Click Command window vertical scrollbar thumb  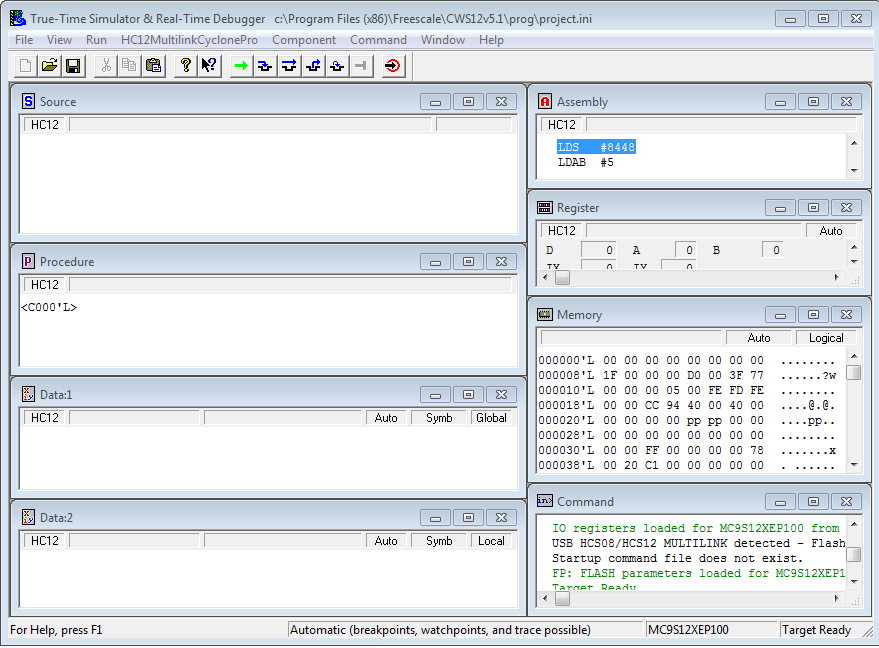pyautogui.click(x=854, y=554)
